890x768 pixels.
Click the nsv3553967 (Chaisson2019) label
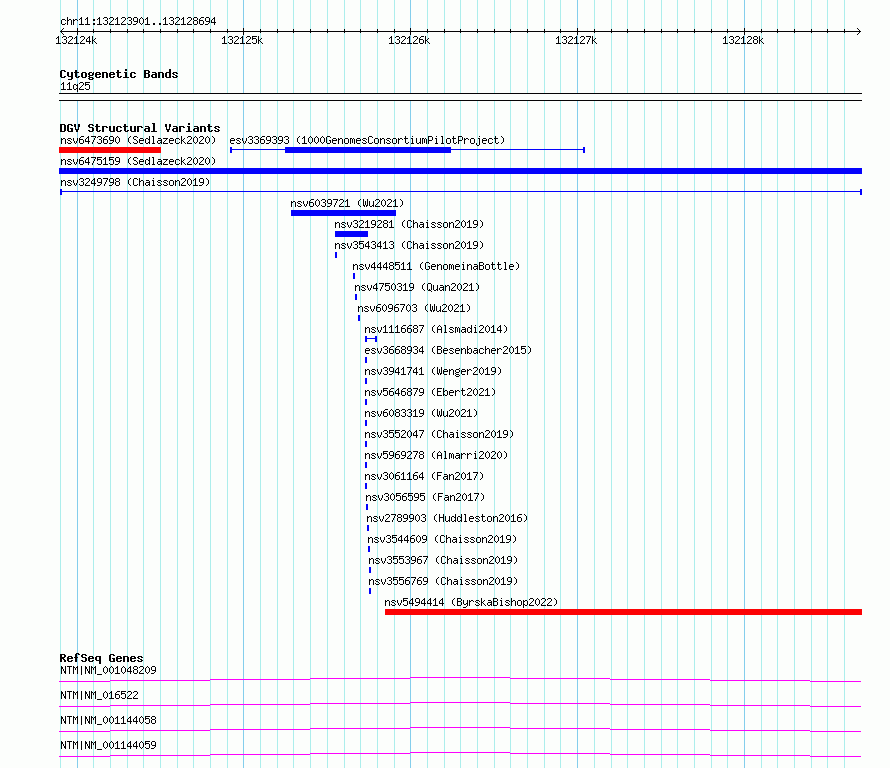click(x=443, y=560)
